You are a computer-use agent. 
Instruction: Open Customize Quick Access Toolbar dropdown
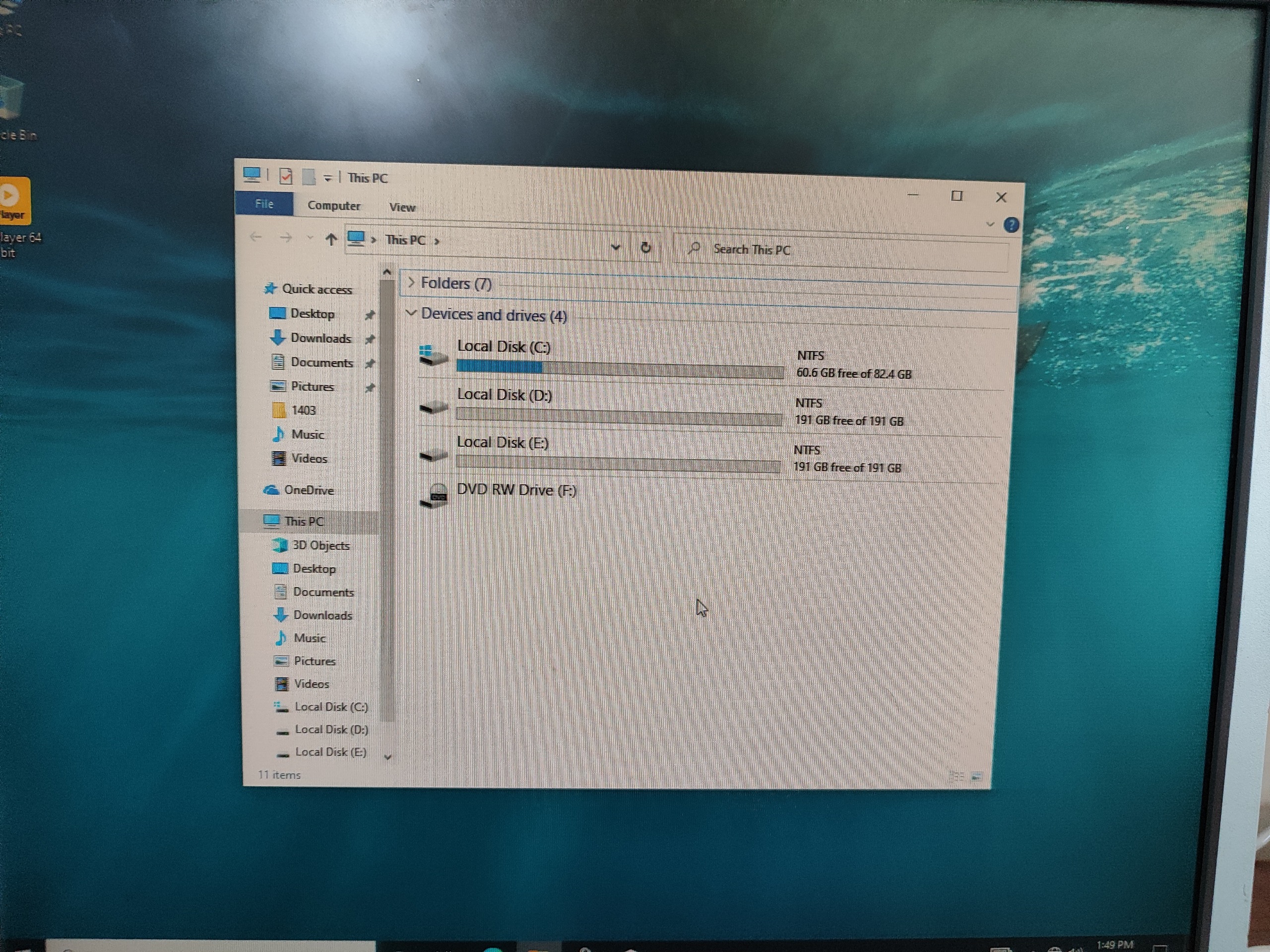click(327, 178)
